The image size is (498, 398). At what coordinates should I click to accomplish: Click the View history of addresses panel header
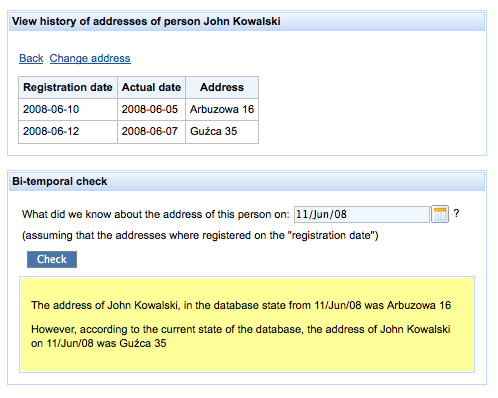pos(247,21)
